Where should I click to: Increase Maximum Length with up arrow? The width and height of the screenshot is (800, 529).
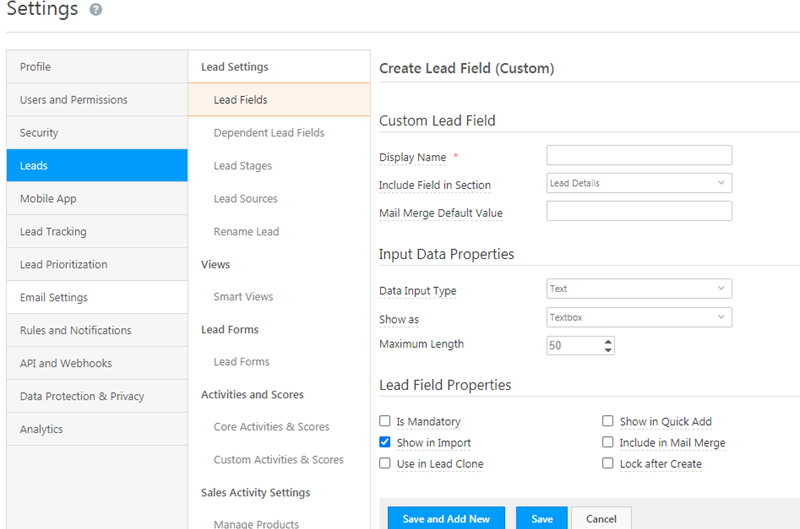pyautogui.click(x=608, y=341)
